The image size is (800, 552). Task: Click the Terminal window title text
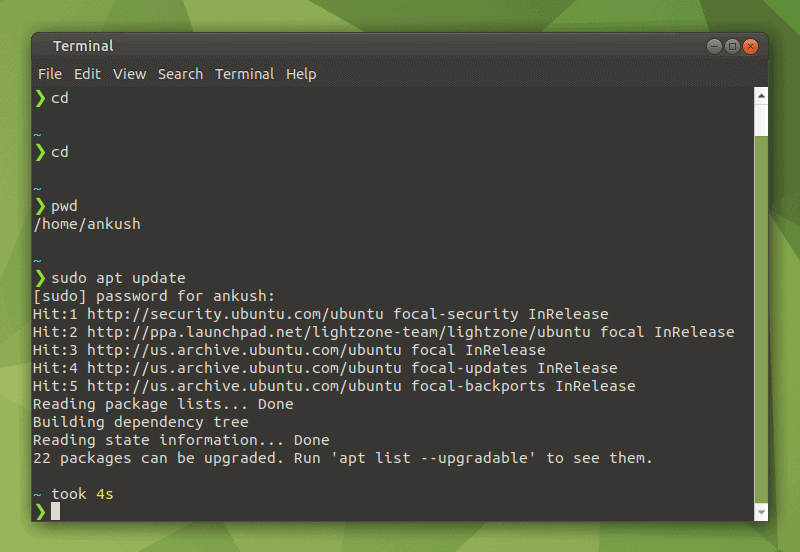click(83, 46)
